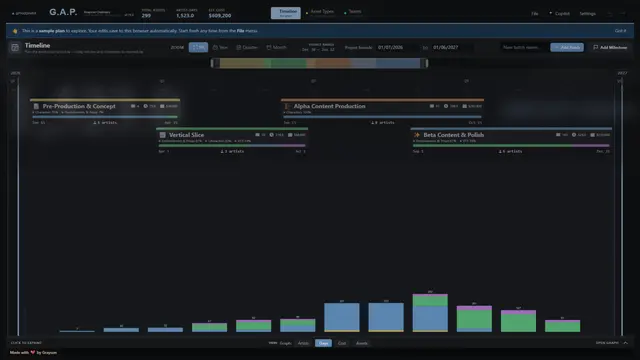Open the Copilot menu

[560, 13]
